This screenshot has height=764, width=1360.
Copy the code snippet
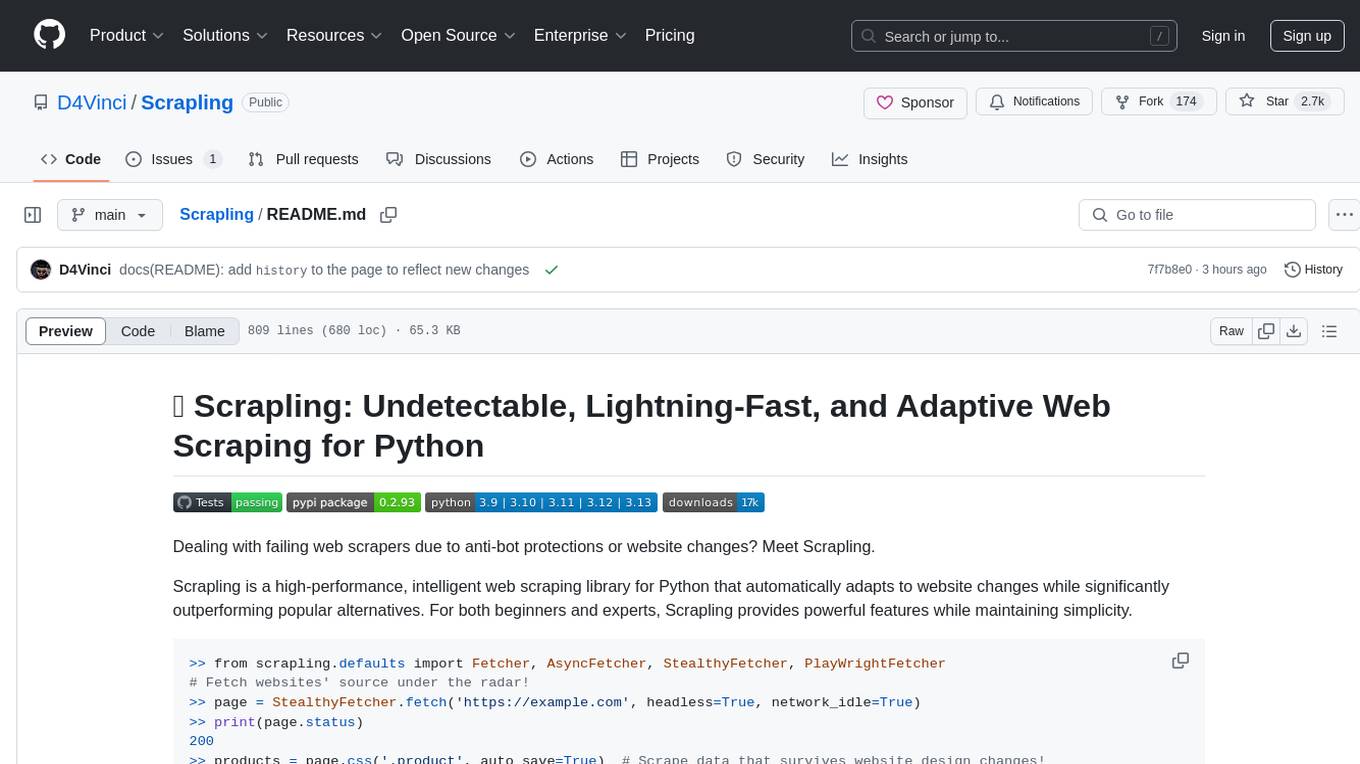[1180, 661]
